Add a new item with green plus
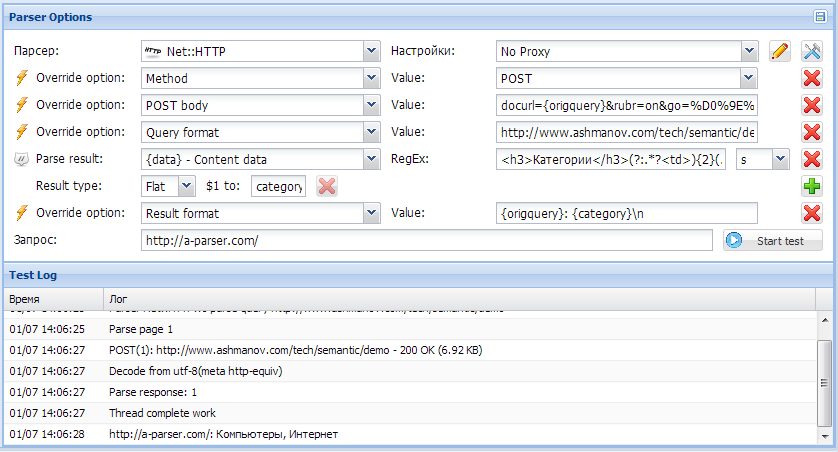The image size is (838, 452). point(812,186)
